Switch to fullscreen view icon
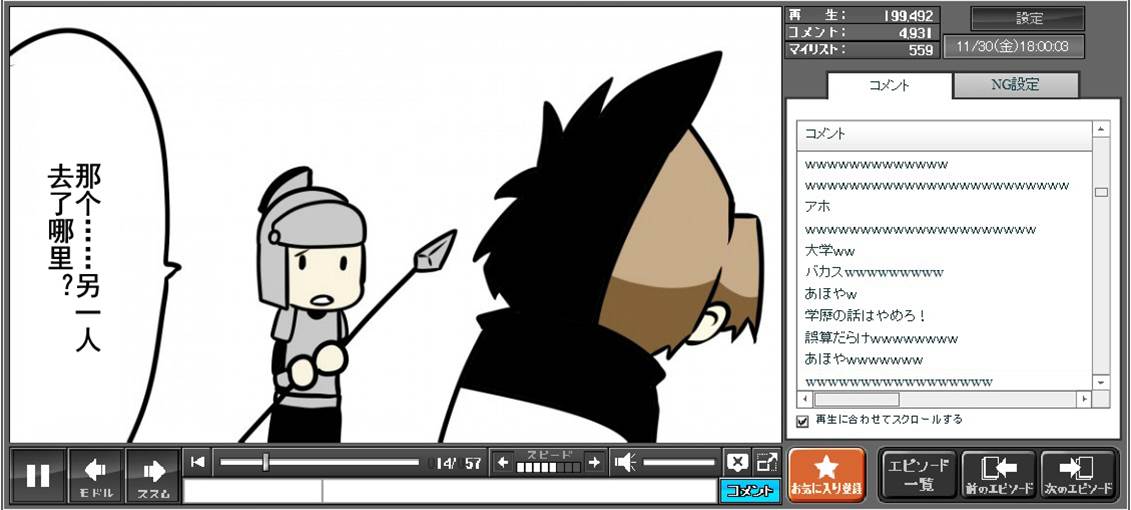This screenshot has width=1131, height=510. coord(767,462)
